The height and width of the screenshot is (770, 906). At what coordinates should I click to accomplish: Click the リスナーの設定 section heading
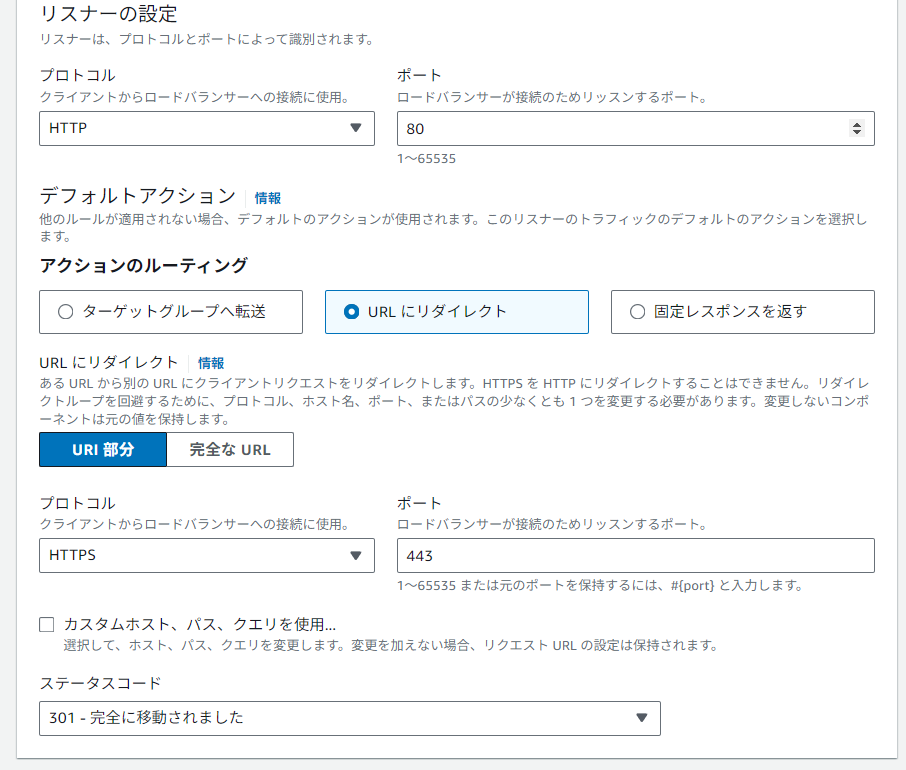click(109, 14)
